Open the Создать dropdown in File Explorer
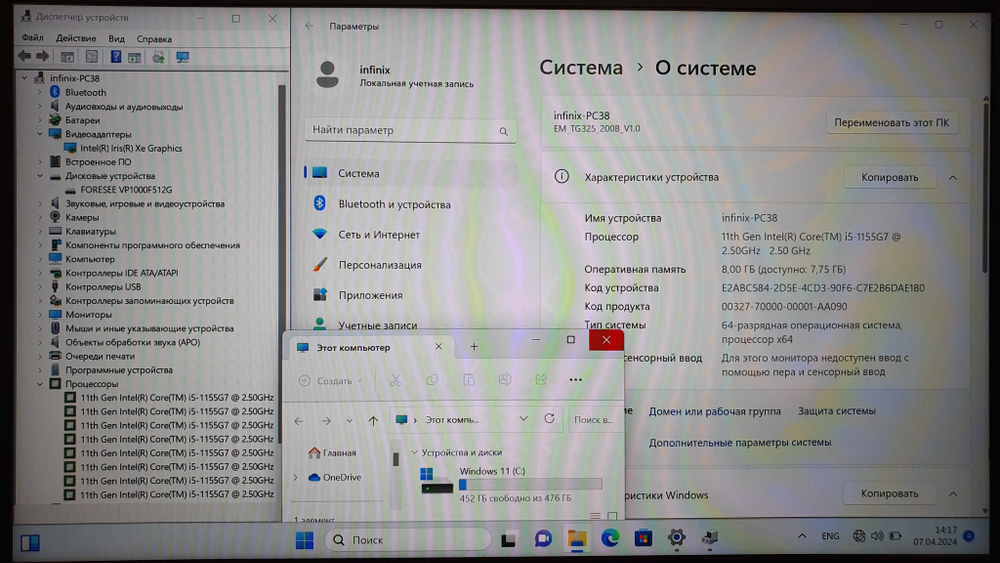This screenshot has height=563, width=1000. [330, 381]
